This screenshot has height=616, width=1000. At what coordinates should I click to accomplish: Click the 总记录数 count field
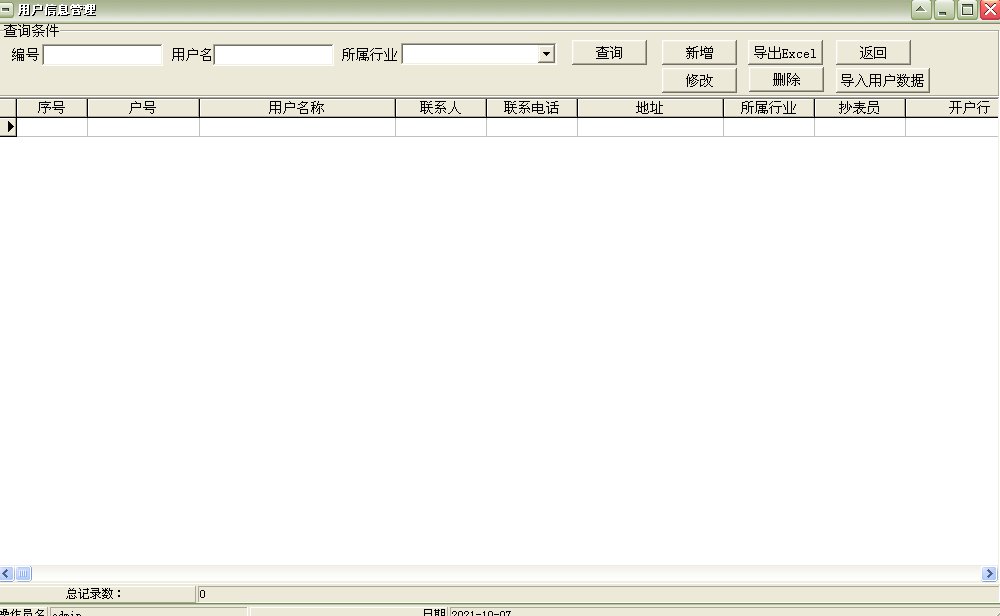coord(597,594)
